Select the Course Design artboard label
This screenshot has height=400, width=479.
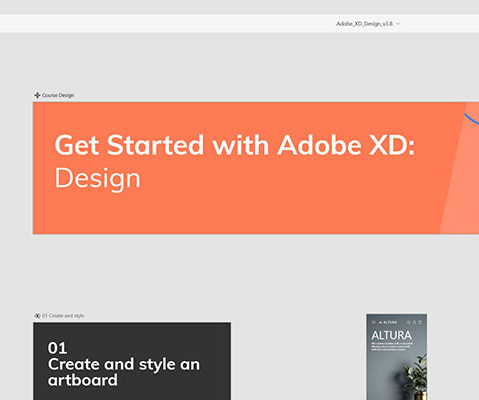pyautogui.click(x=58, y=95)
